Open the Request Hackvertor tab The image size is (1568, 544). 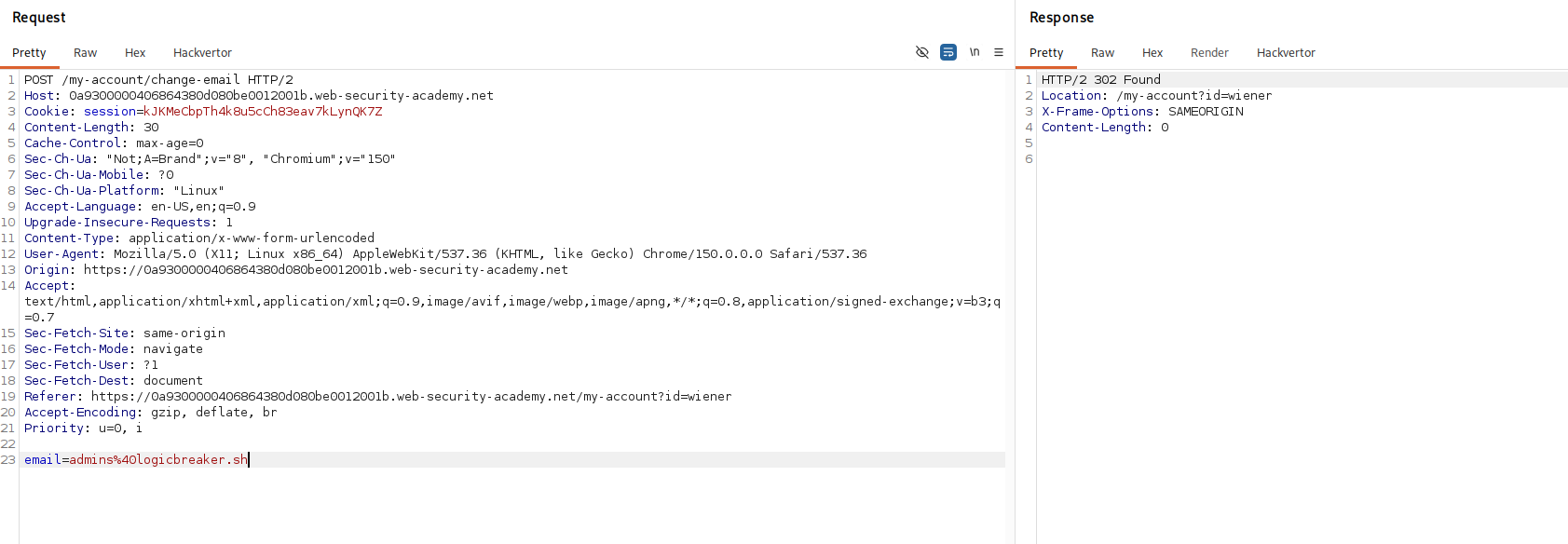tap(202, 53)
